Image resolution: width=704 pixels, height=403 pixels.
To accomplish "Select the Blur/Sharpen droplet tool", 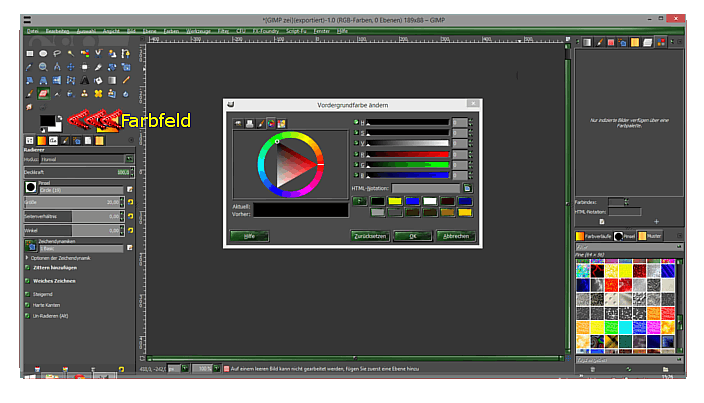I will 126,94.
